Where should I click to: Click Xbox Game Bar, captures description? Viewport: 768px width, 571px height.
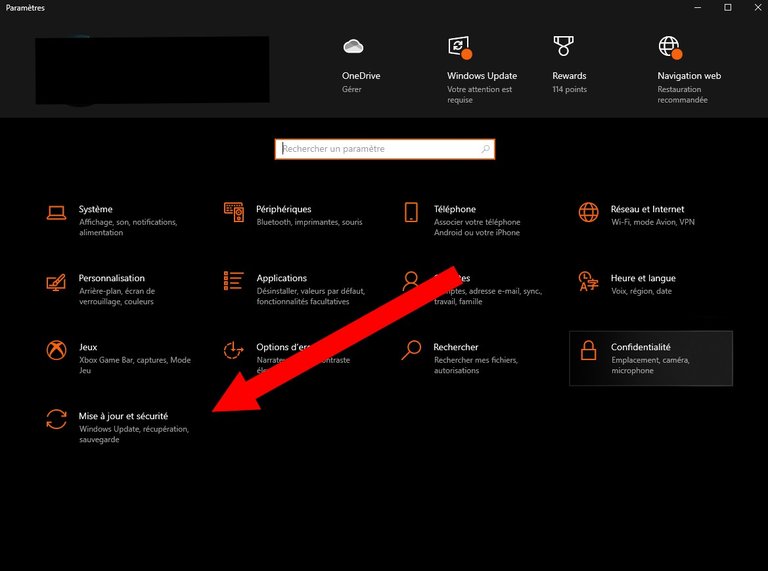click(x=135, y=365)
